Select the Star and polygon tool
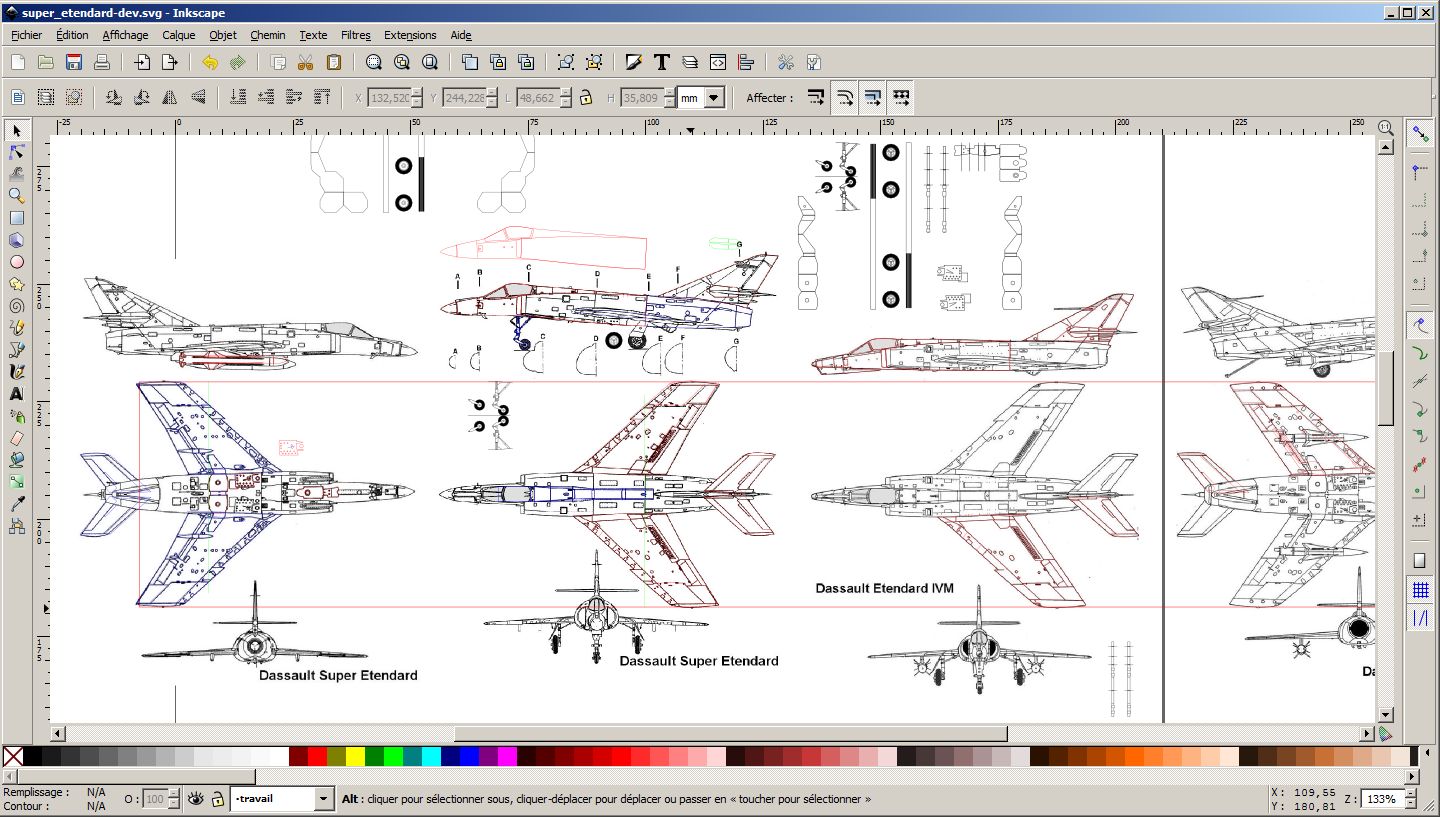 [x=17, y=284]
